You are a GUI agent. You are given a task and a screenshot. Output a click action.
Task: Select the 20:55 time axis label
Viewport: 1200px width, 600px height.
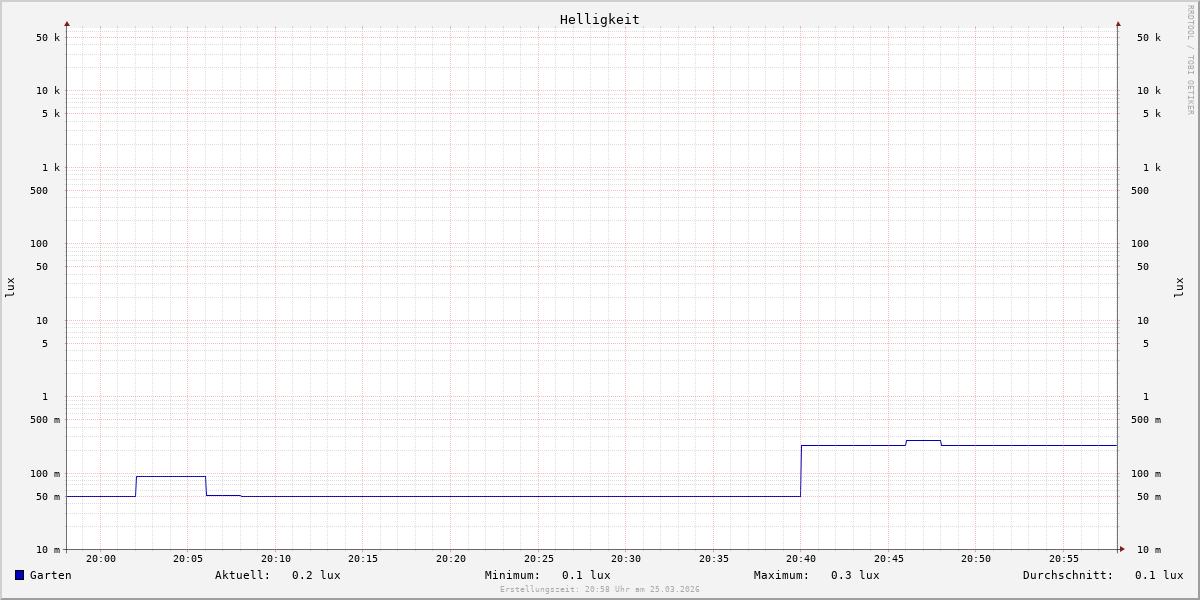(1064, 559)
